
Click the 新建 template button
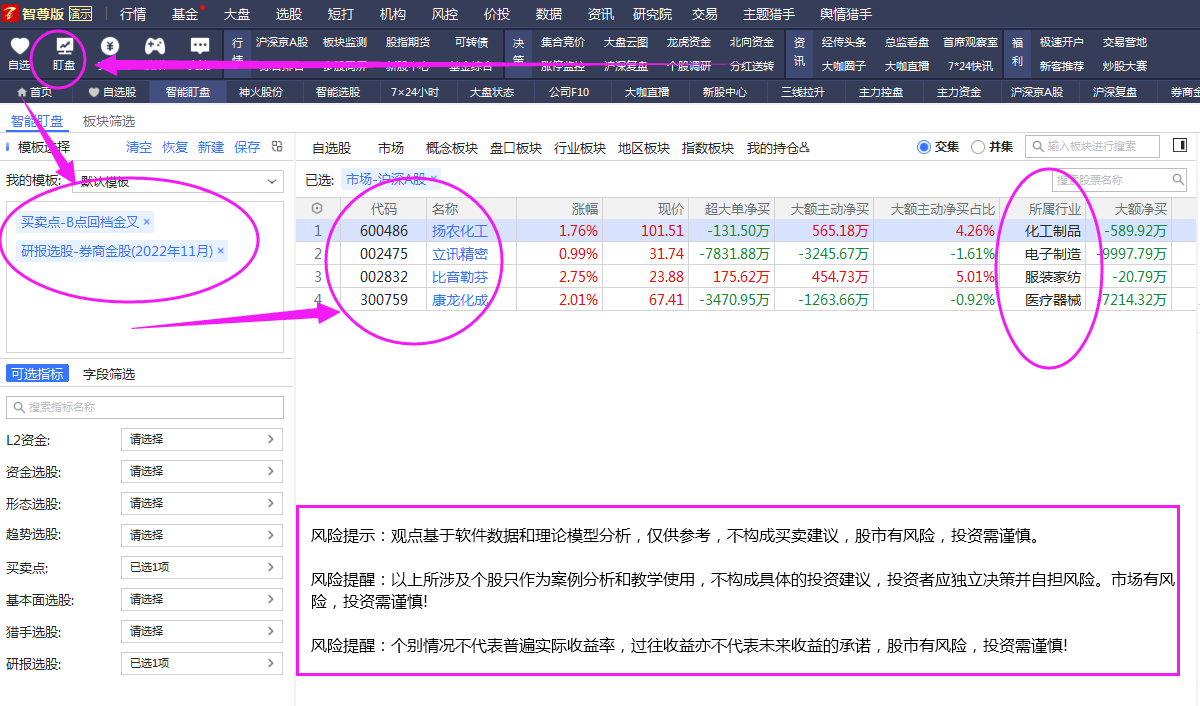click(211, 147)
